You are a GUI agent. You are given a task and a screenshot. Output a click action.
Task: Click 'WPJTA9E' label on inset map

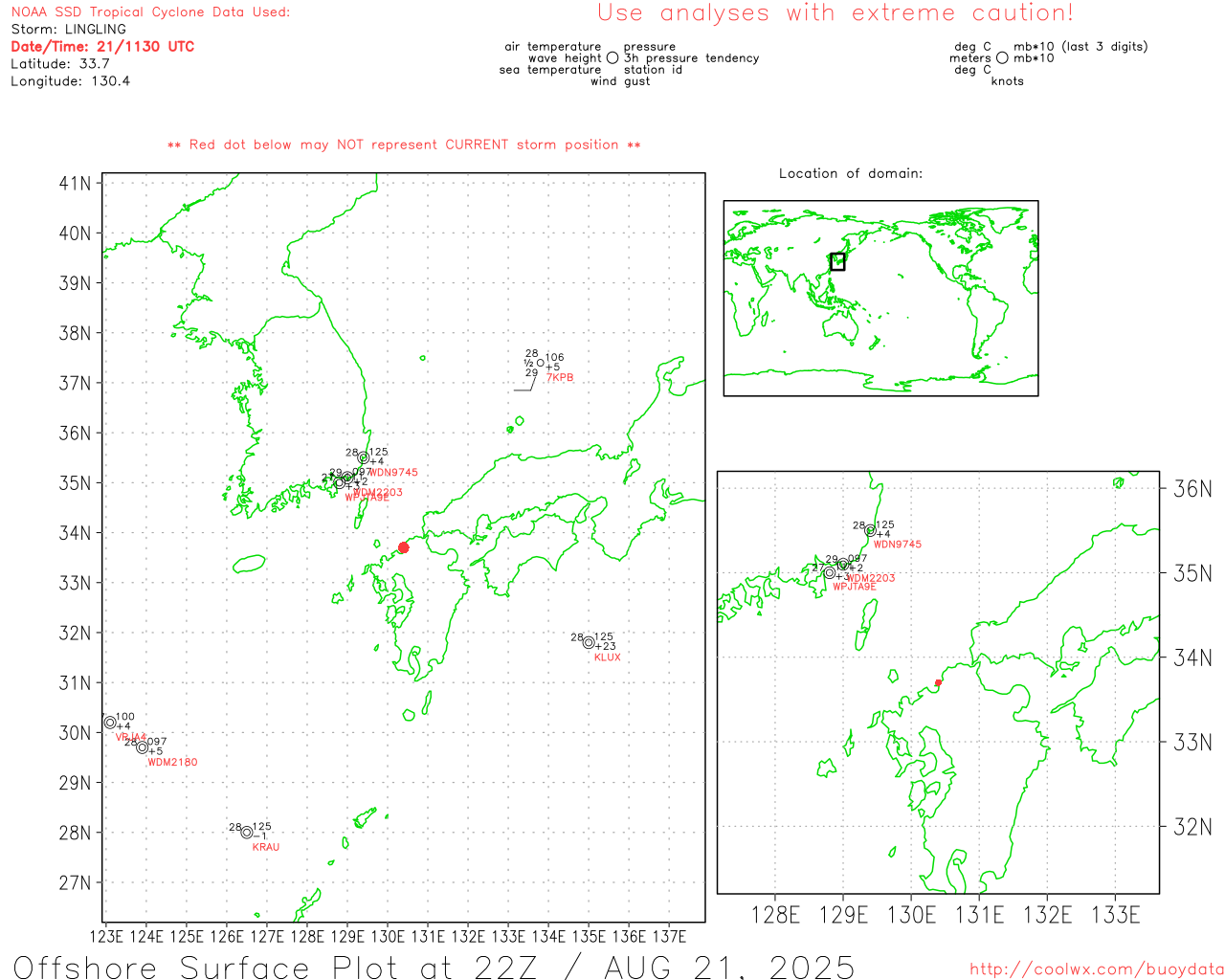point(855,587)
